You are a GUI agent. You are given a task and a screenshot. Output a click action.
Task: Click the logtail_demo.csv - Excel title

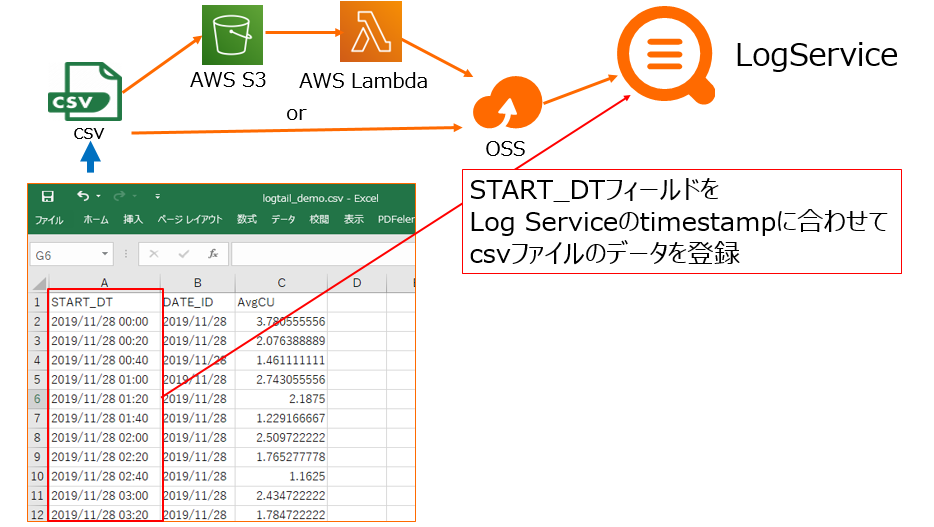(x=320, y=198)
